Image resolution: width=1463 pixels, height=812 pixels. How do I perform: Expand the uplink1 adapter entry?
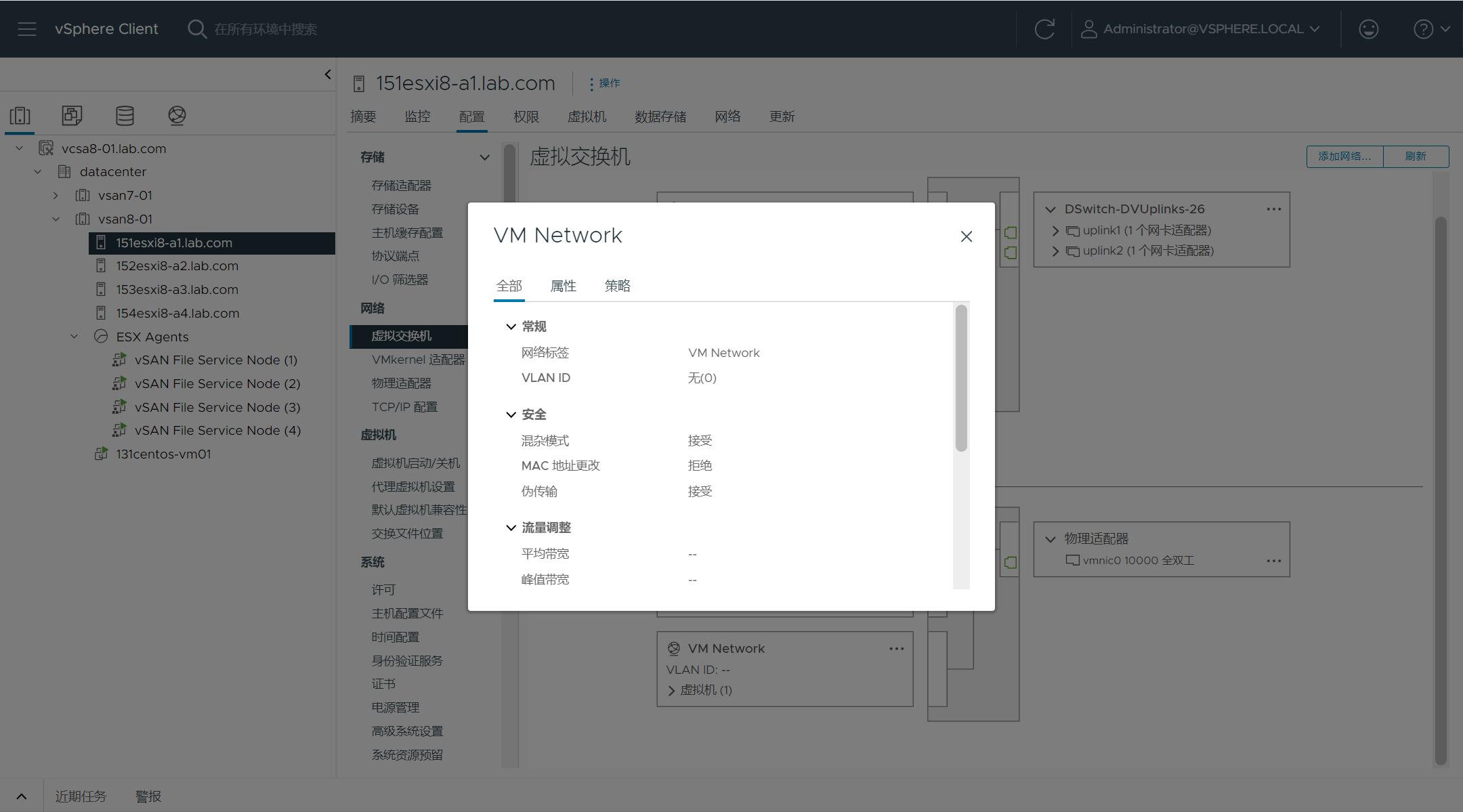pyautogui.click(x=1055, y=231)
